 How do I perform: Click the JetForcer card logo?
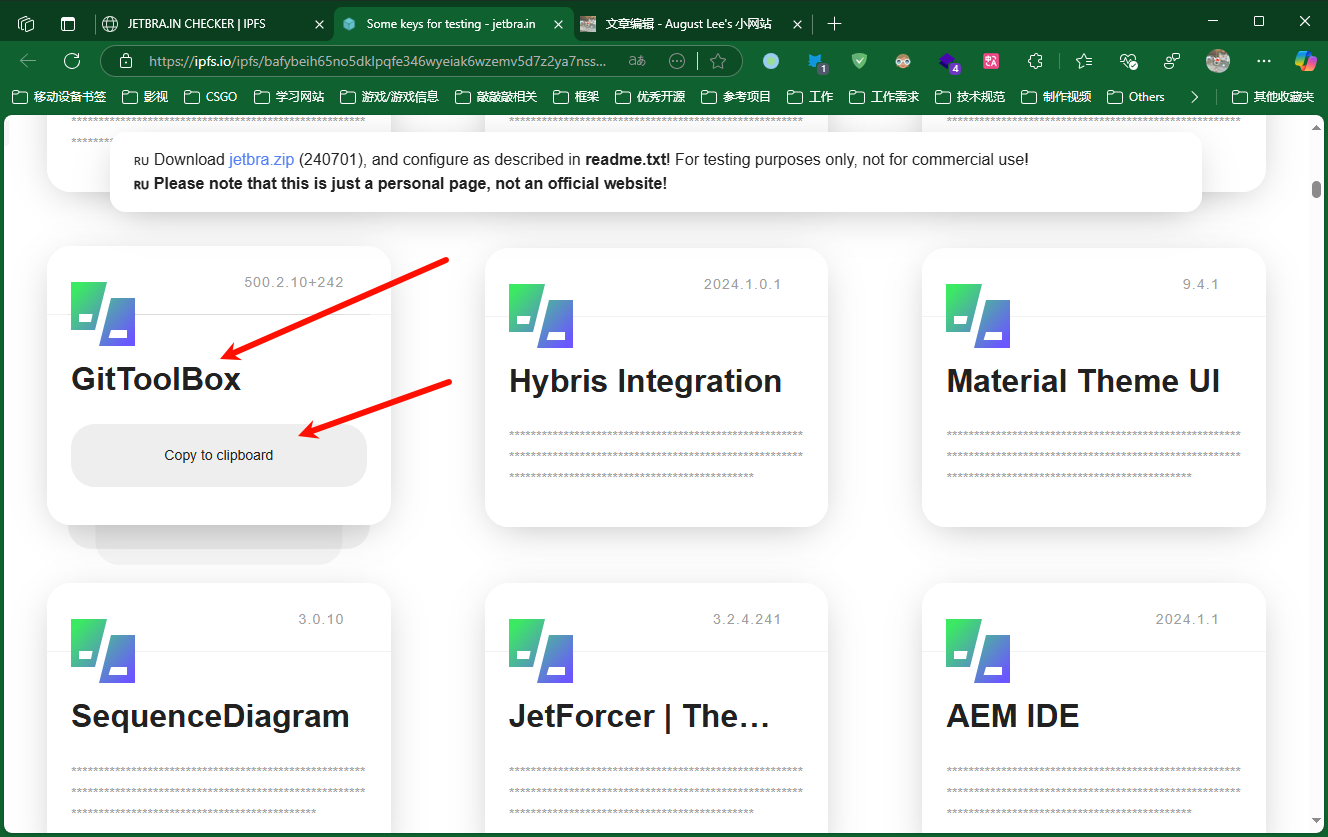coord(541,651)
